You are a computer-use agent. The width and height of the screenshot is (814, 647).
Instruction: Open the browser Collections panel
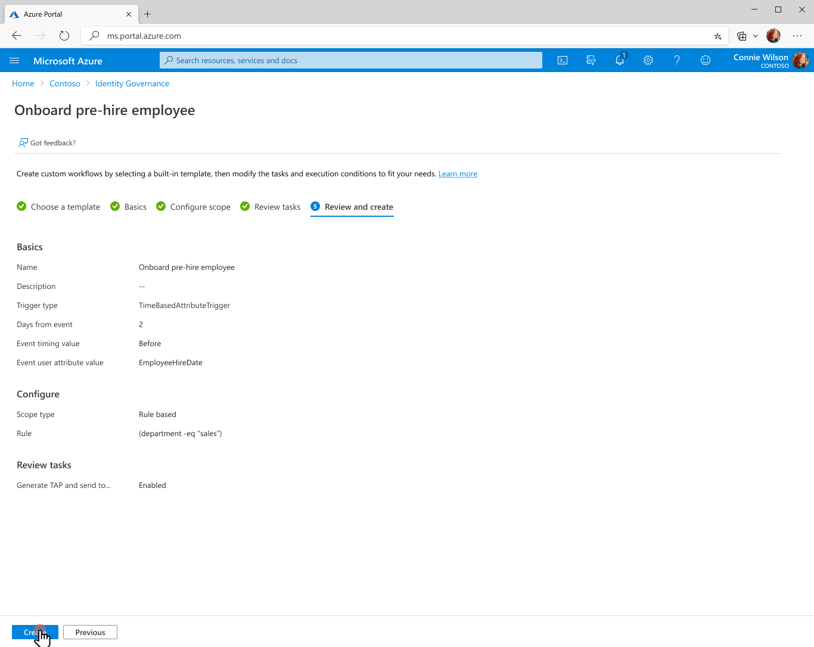[x=740, y=35]
